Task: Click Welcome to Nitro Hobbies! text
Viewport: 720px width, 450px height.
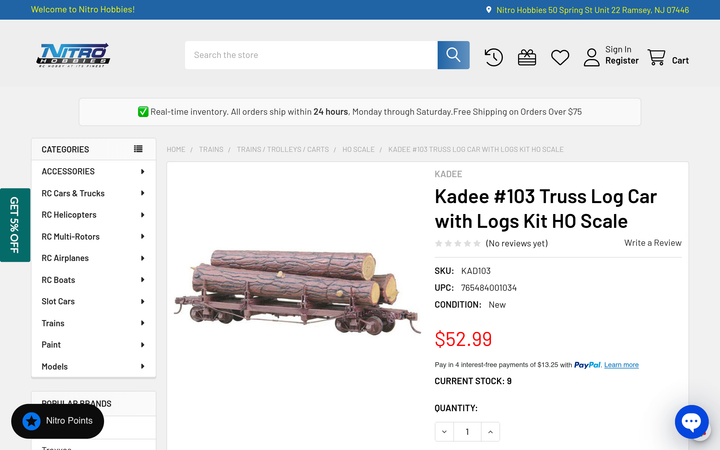Action: point(83,10)
